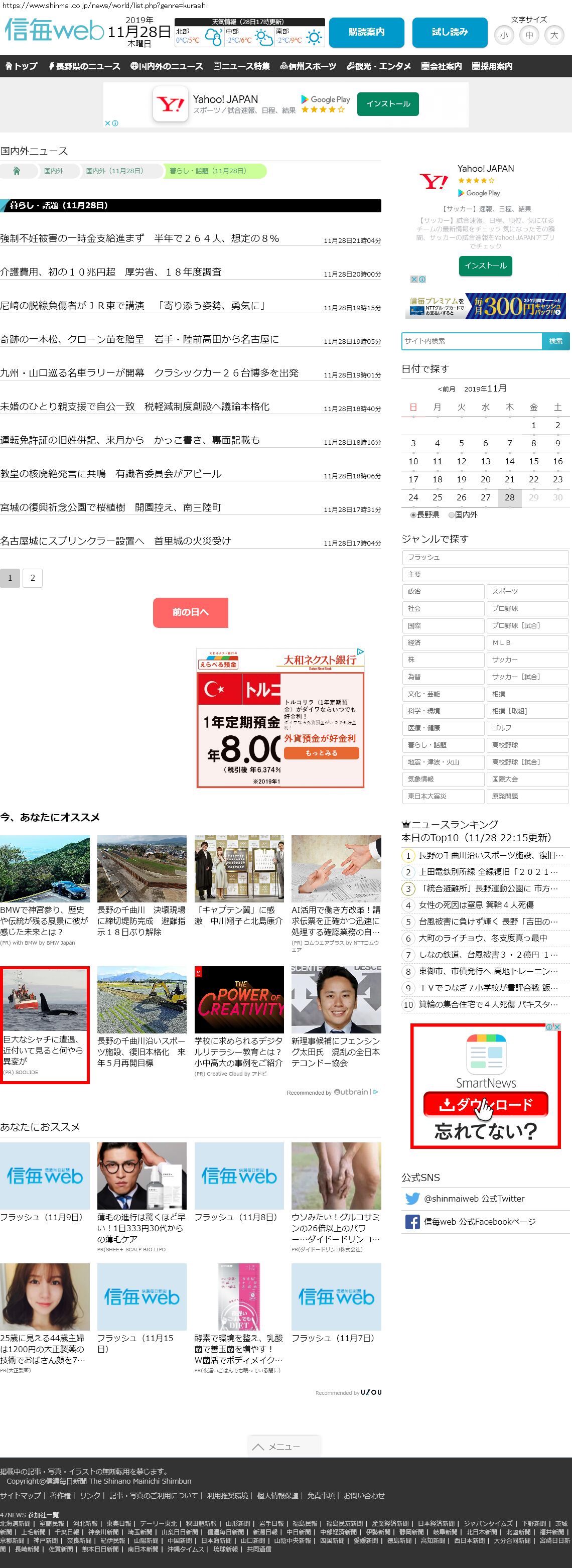Image resolution: width=572 pixels, height=1568 pixels.
Task: Go to page 2 of article list
Action: (33, 578)
